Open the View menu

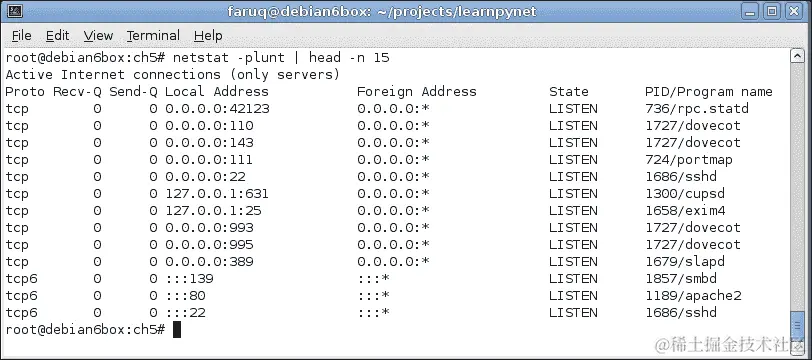(98, 36)
